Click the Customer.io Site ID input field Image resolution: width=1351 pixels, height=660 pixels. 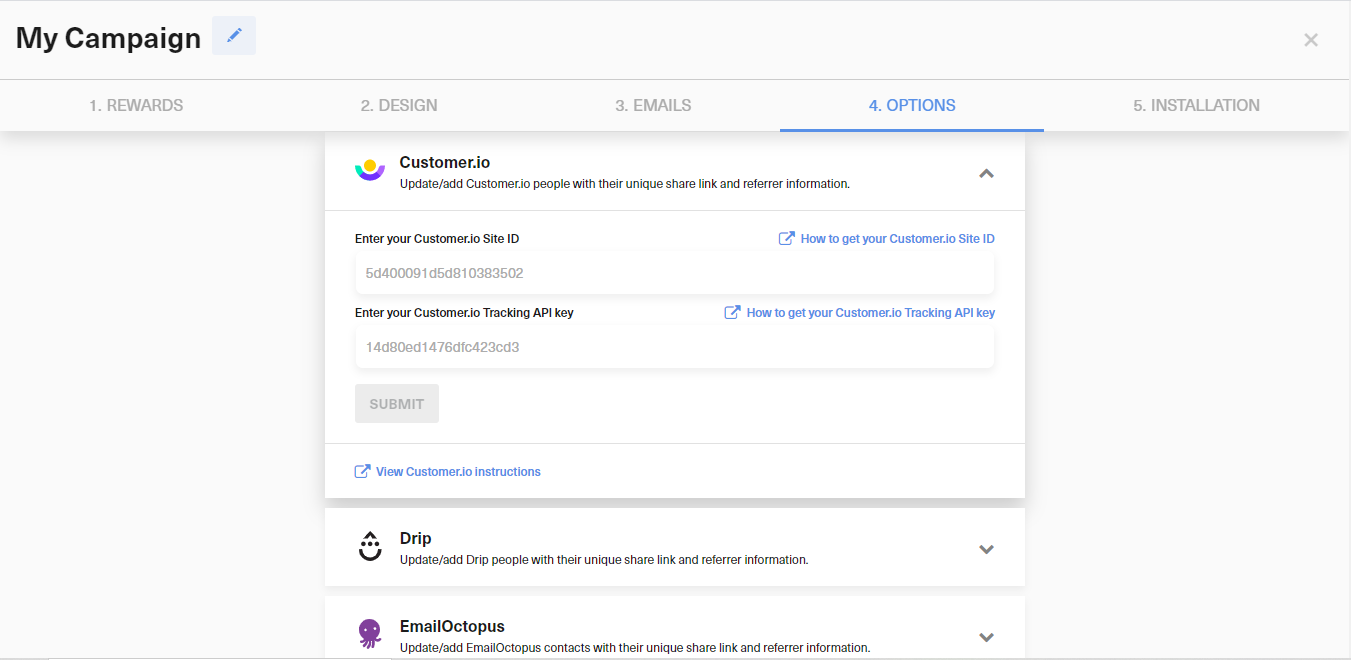[x=675, y=273]
